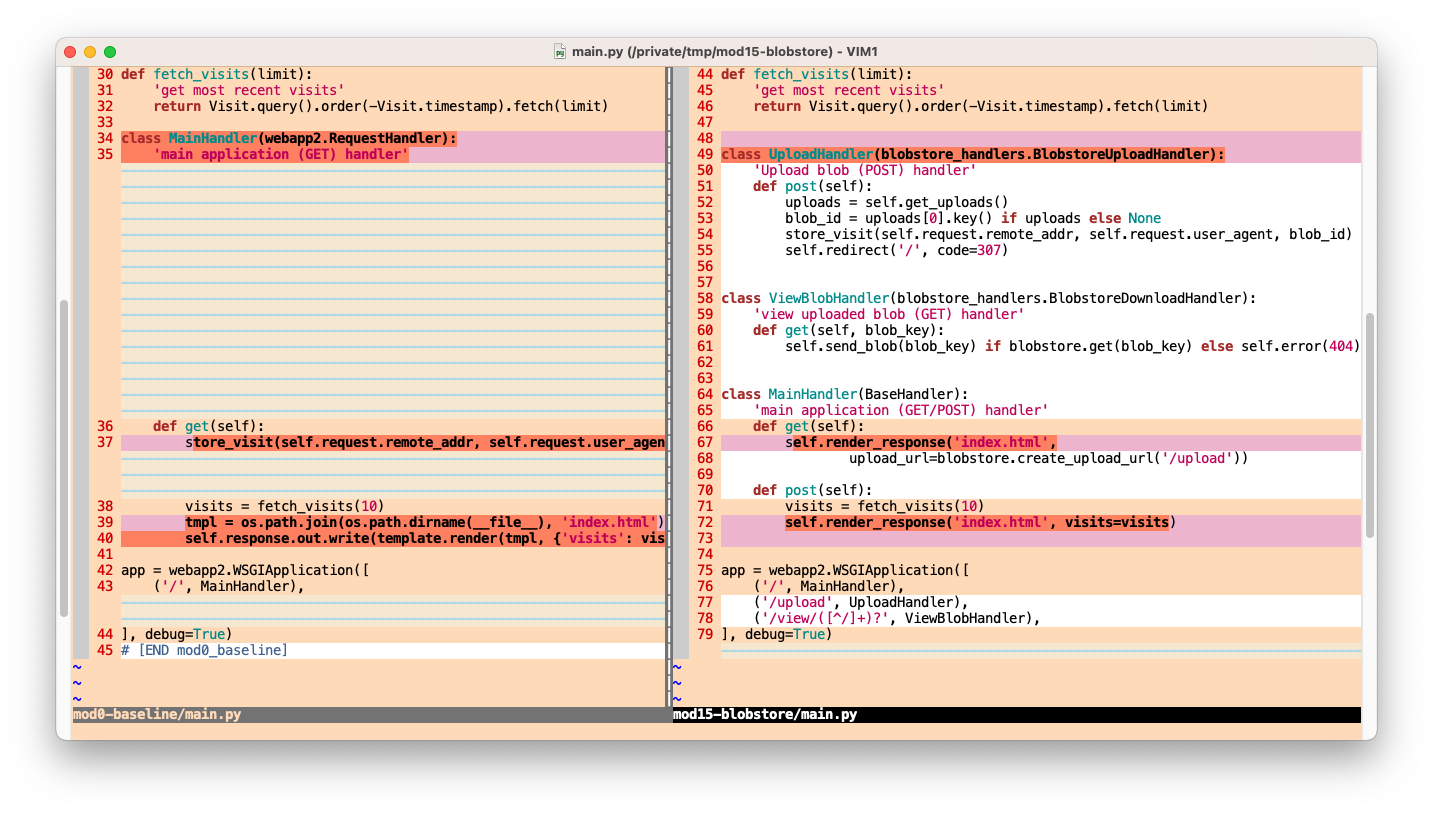Image resolution: width=1433 pixels, height=814 pixels.
Task: Select the mod0-baseline/main.py status line
Action: click(x=157, y=715)
